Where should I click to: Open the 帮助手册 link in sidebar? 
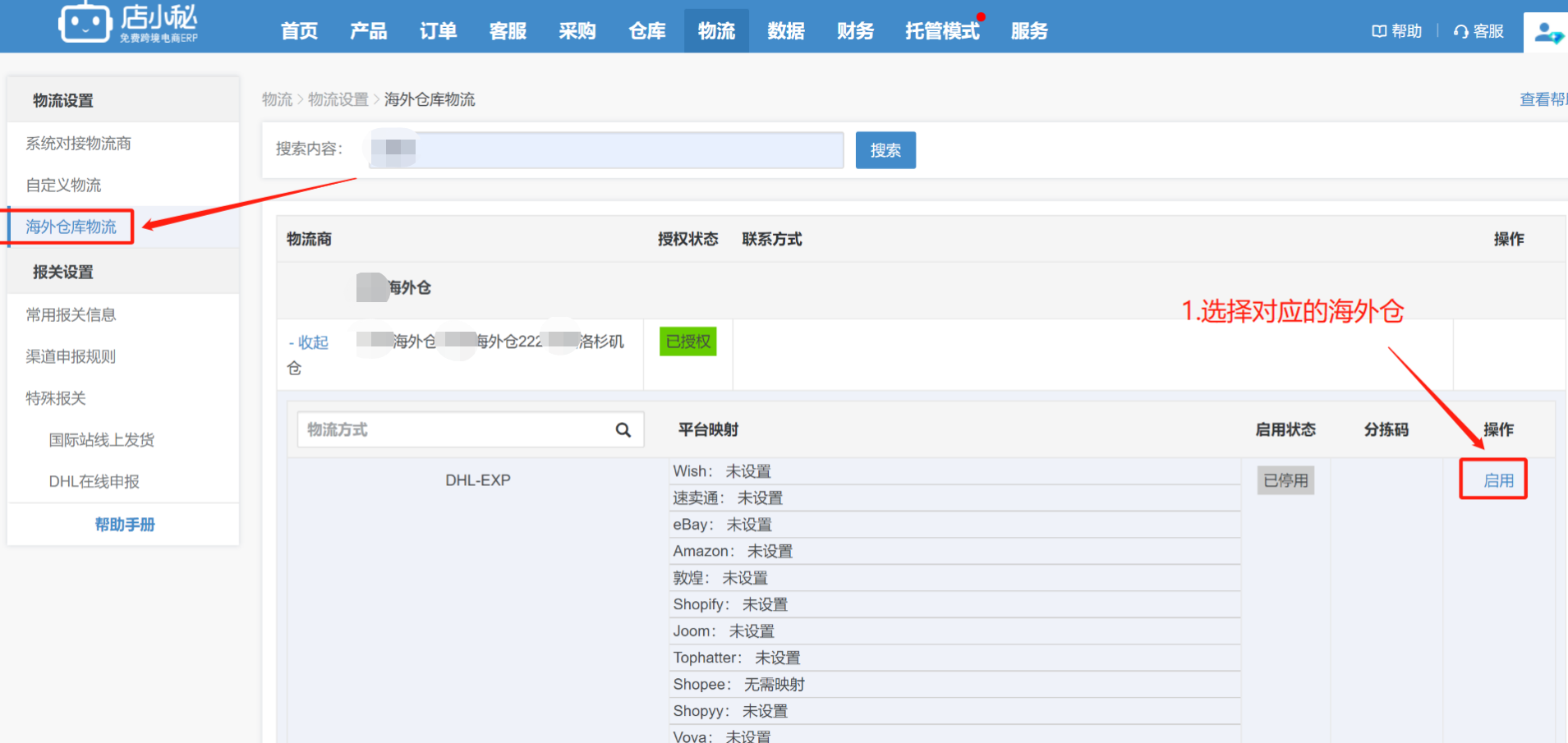125,525
